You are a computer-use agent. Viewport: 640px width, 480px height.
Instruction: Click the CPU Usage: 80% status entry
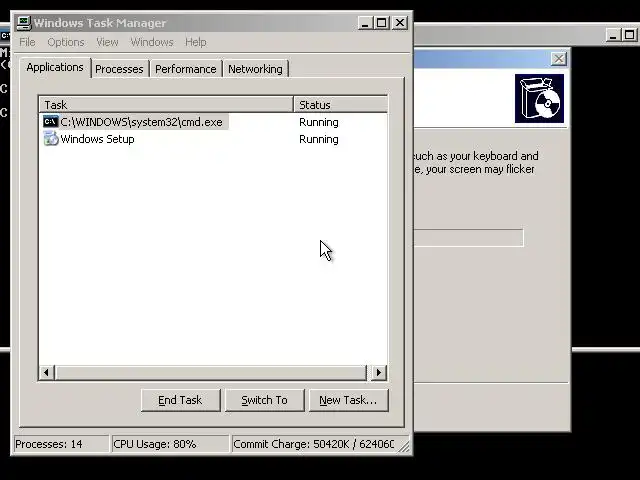coord(170,444)
